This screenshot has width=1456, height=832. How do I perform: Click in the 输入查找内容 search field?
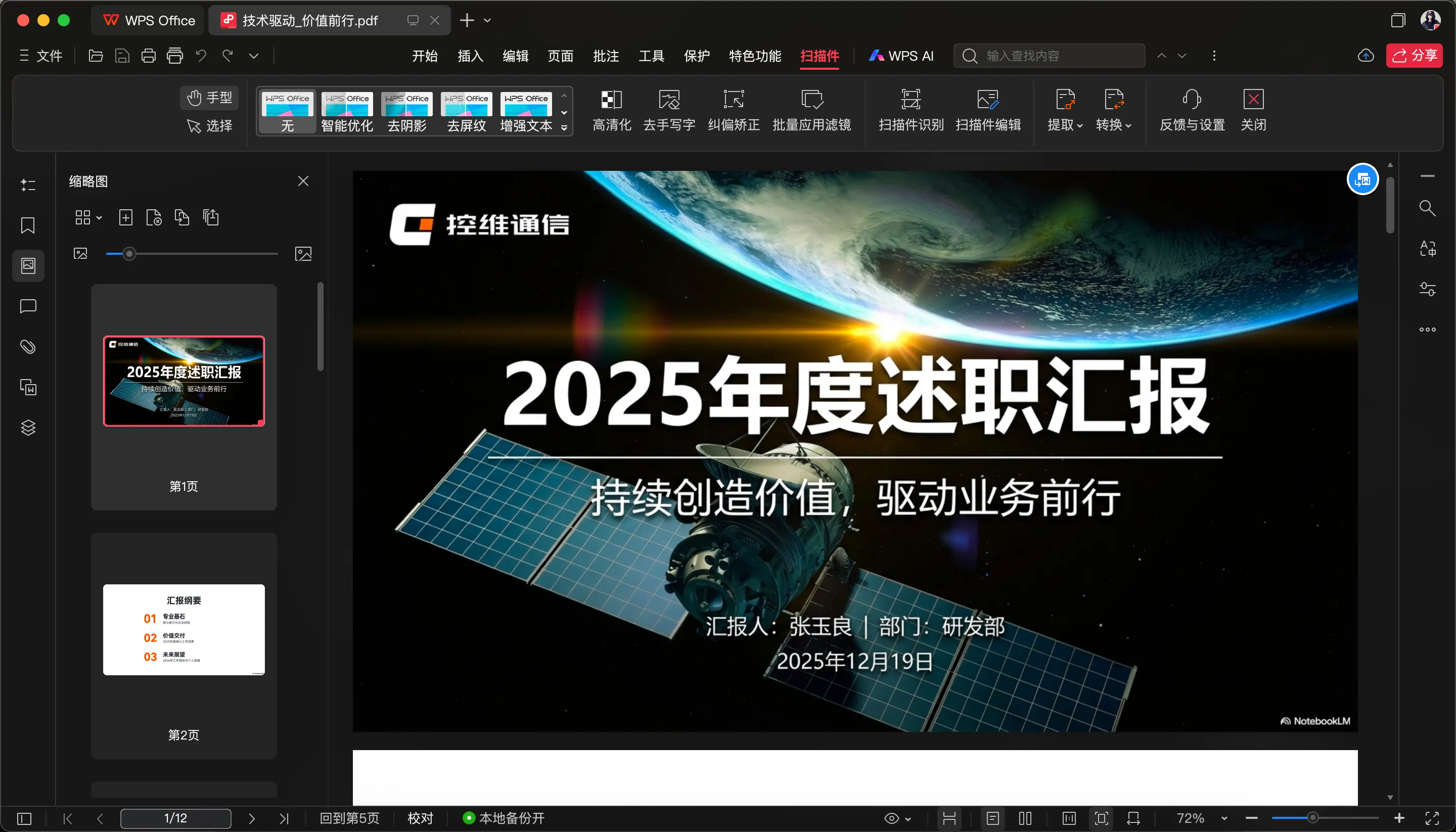[x=1049, y=56]
